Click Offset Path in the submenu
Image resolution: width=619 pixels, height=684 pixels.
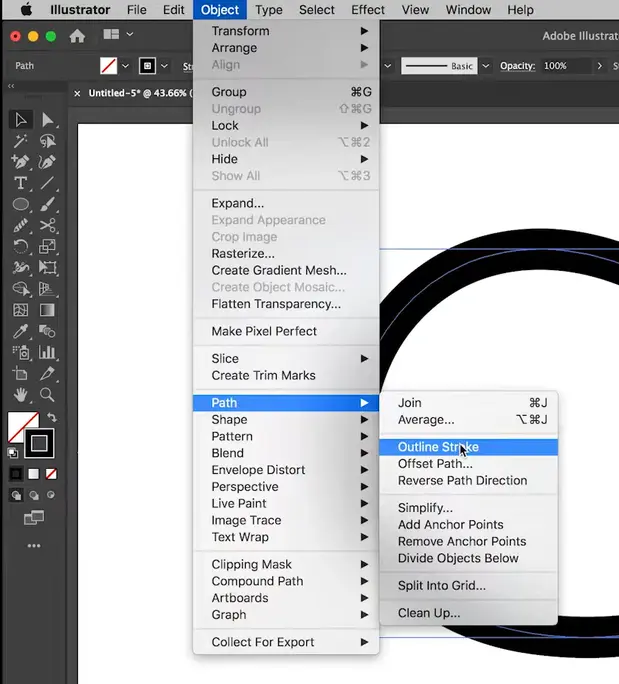click(x=435, y=464)
